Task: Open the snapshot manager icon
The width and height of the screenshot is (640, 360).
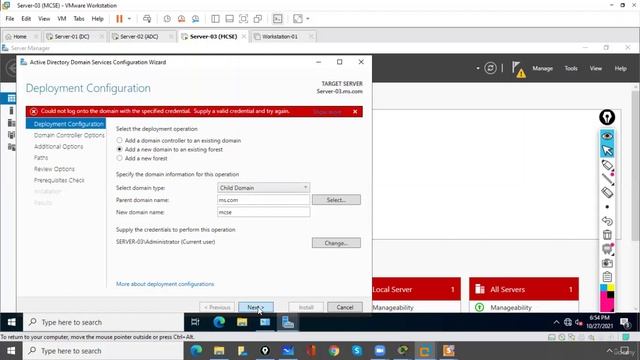Action: point(196,19)
